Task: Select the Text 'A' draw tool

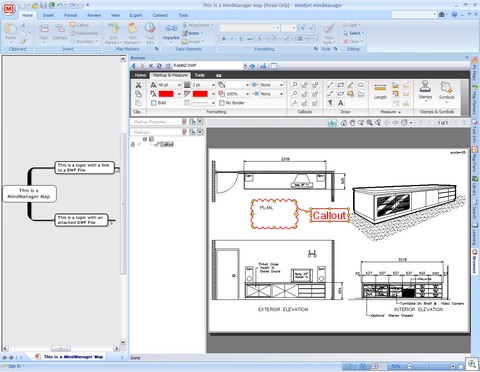Action: (341, 103)
